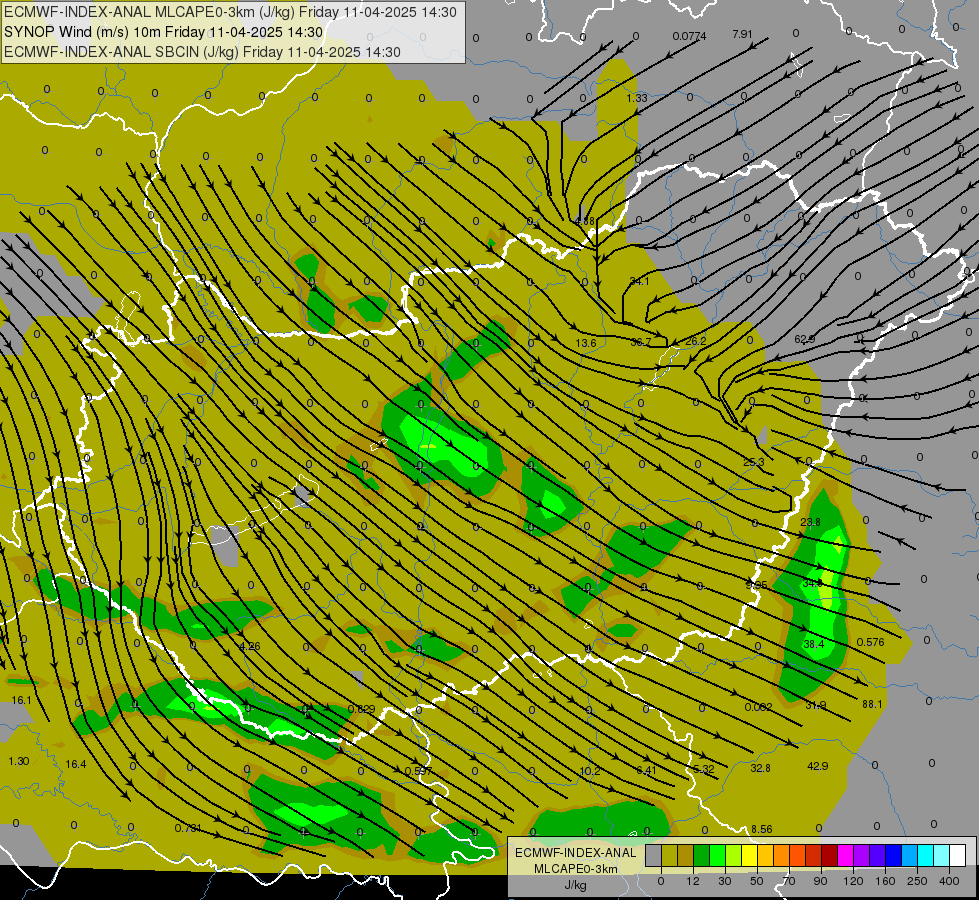Select the white swatch at legend end

(957, 856)
